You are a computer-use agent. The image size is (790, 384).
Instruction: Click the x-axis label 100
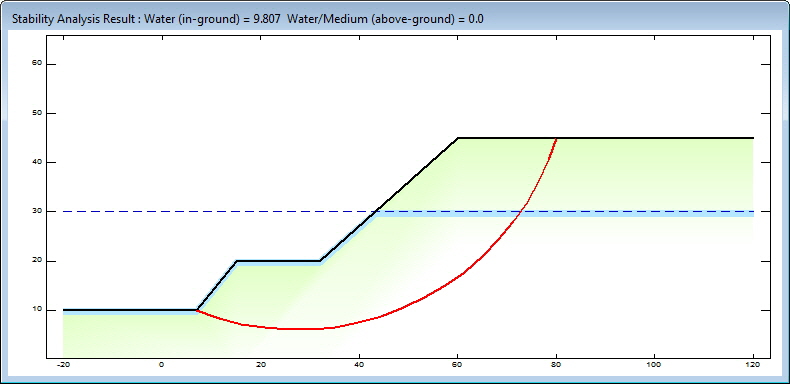pyautogui.click(x=654, y=365)
